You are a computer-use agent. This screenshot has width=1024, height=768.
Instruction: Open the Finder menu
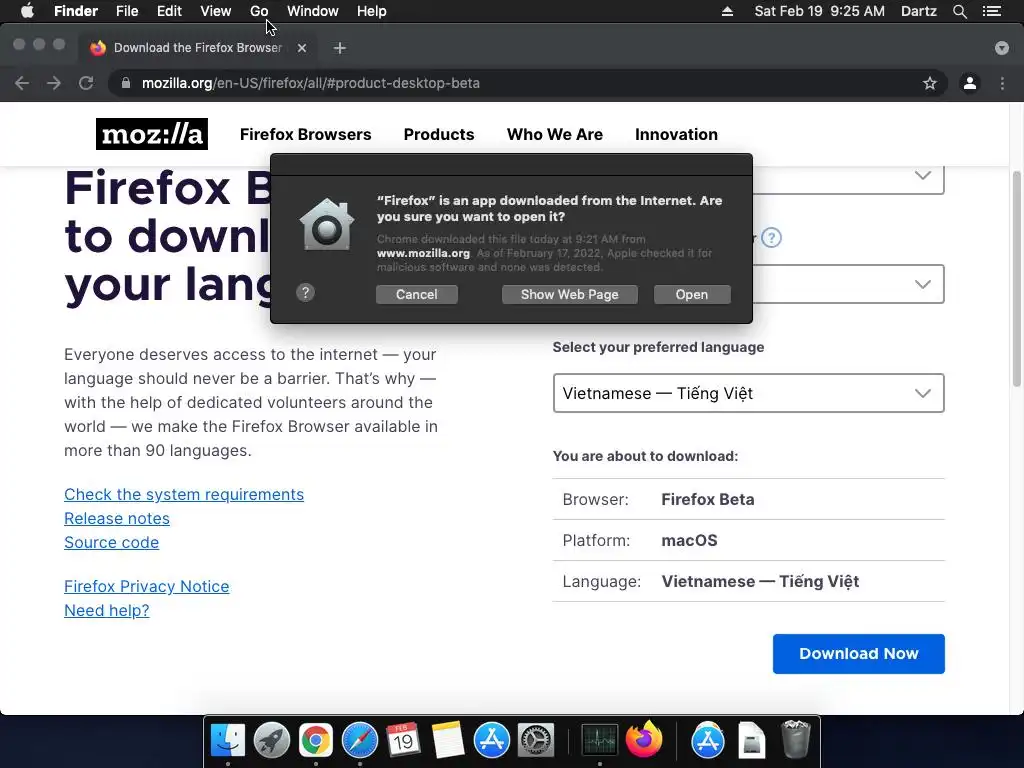(x=76, y=11)
